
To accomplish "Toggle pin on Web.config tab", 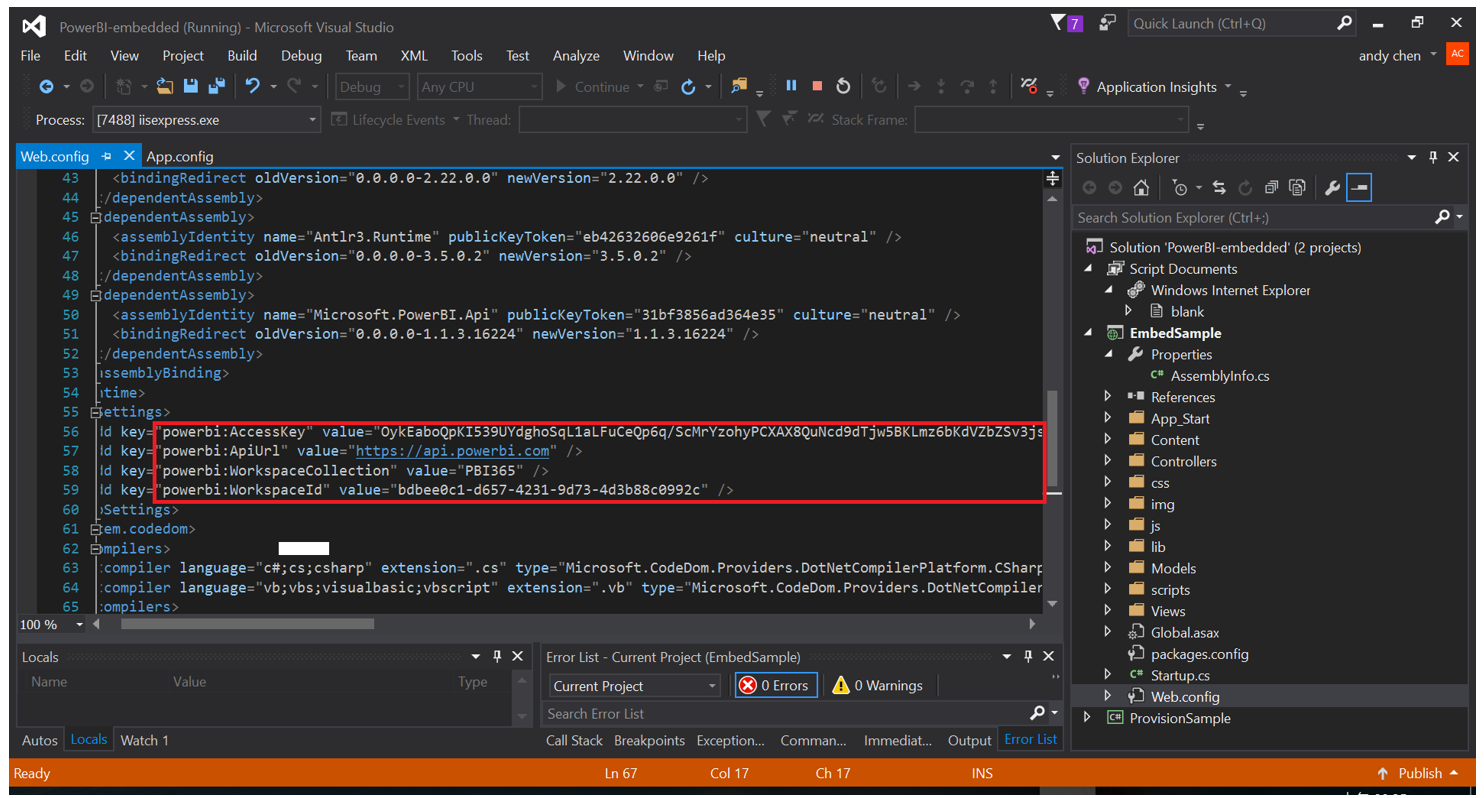I will pos(107,156).
